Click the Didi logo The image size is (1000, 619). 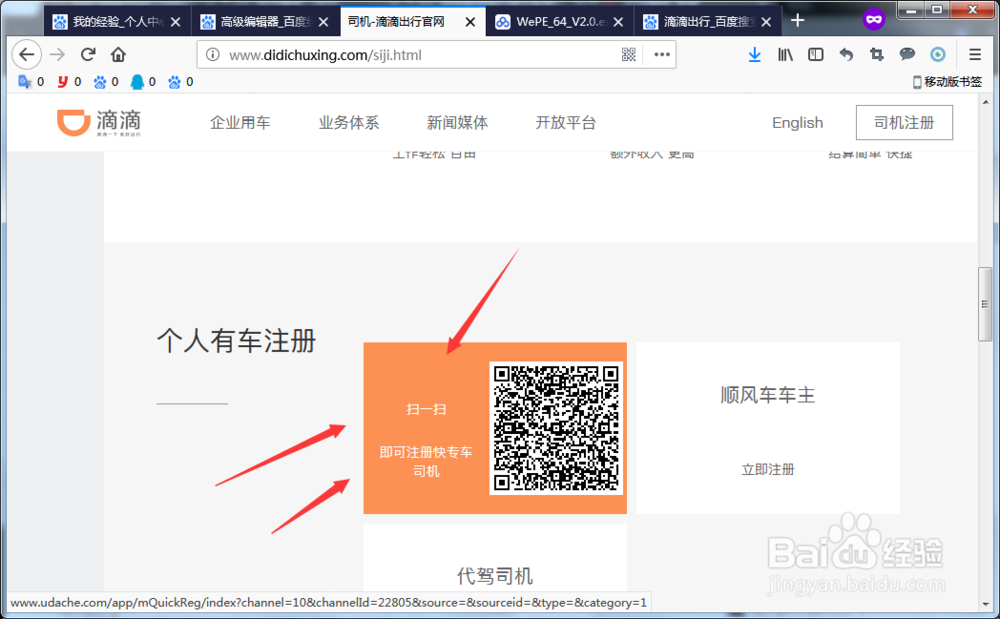(99, 122)
